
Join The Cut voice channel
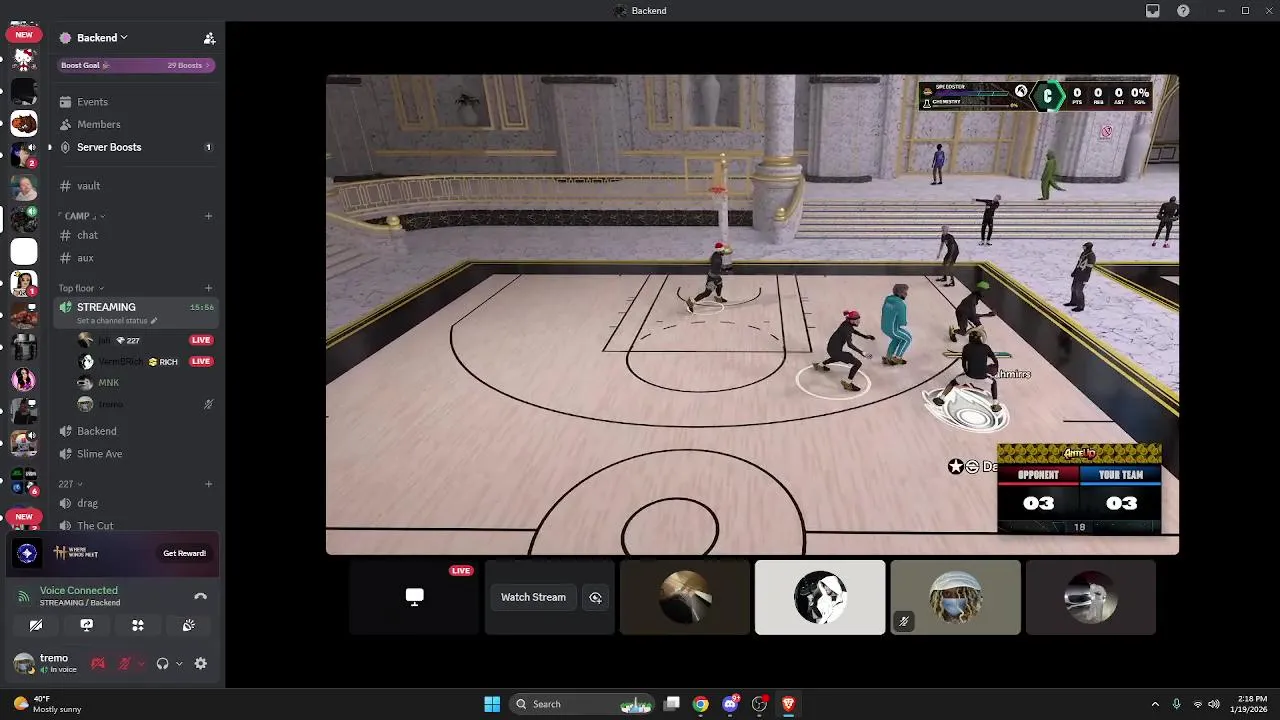[135, 526]
